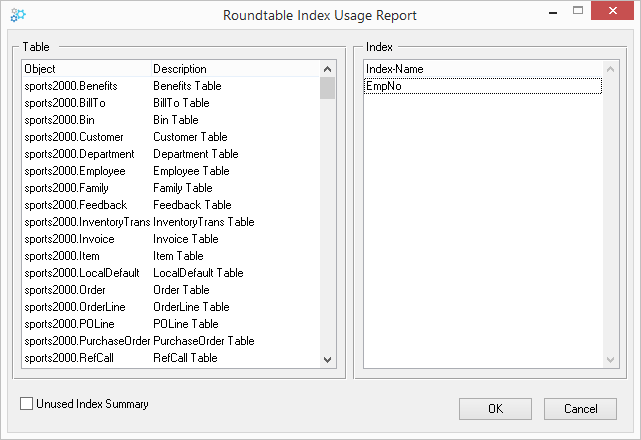Click the Employee Table description cell

click(x=191, y=171)
